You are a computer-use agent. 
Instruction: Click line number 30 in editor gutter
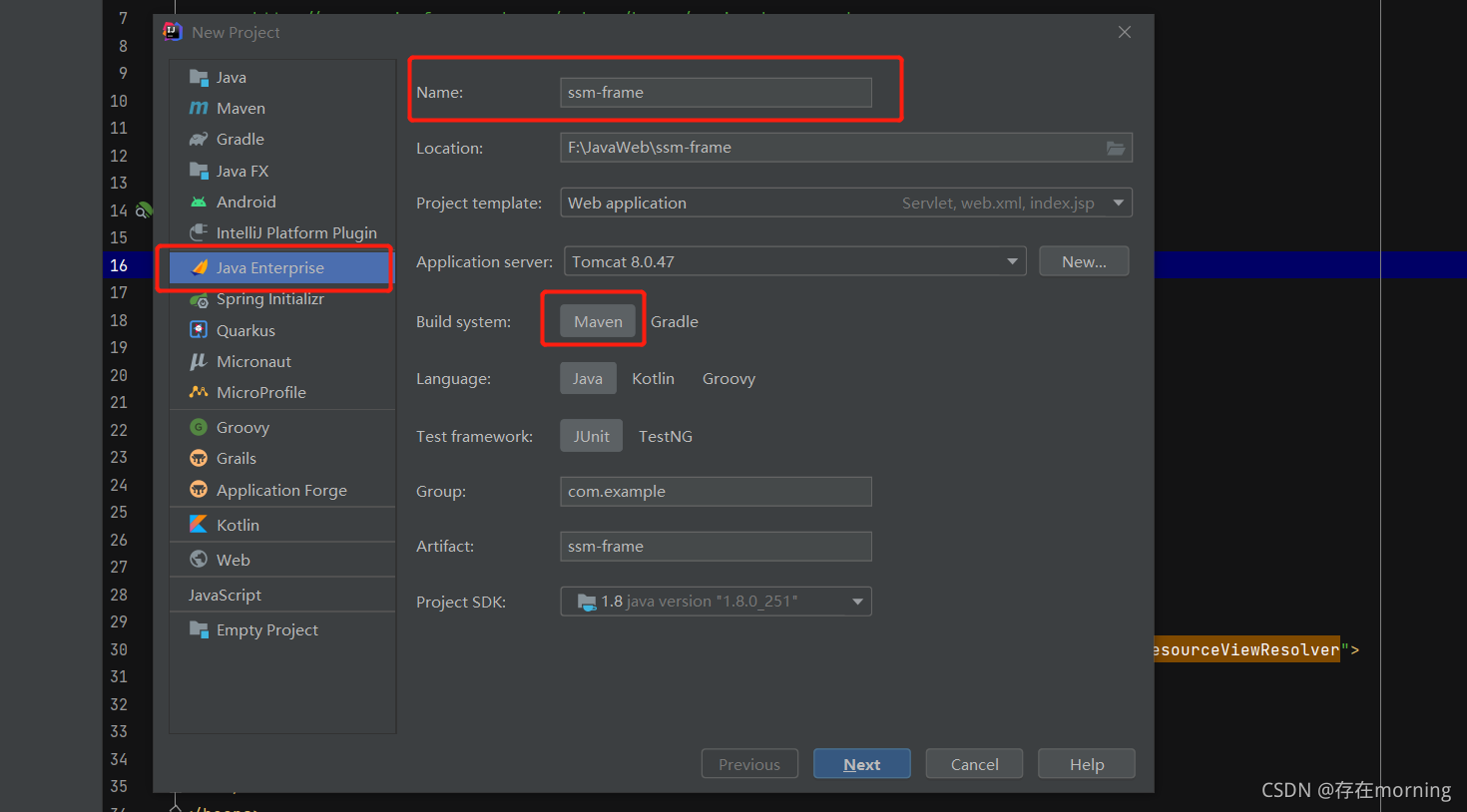pos(119,649)
